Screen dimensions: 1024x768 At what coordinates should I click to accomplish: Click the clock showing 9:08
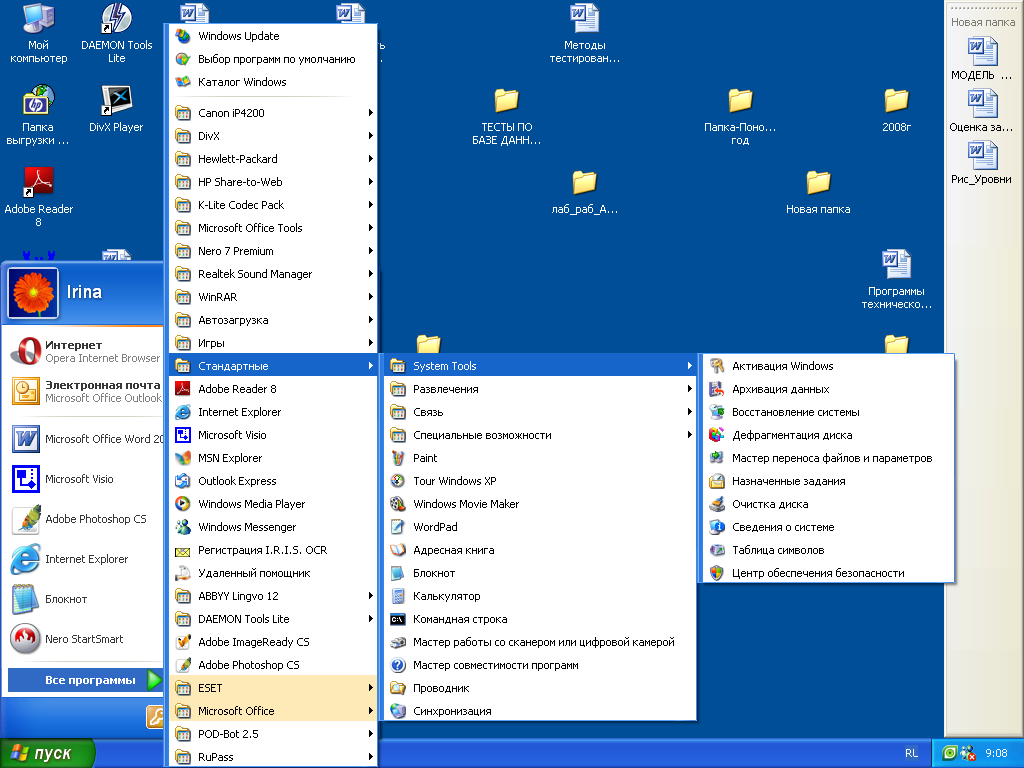(x=996, y=754)
